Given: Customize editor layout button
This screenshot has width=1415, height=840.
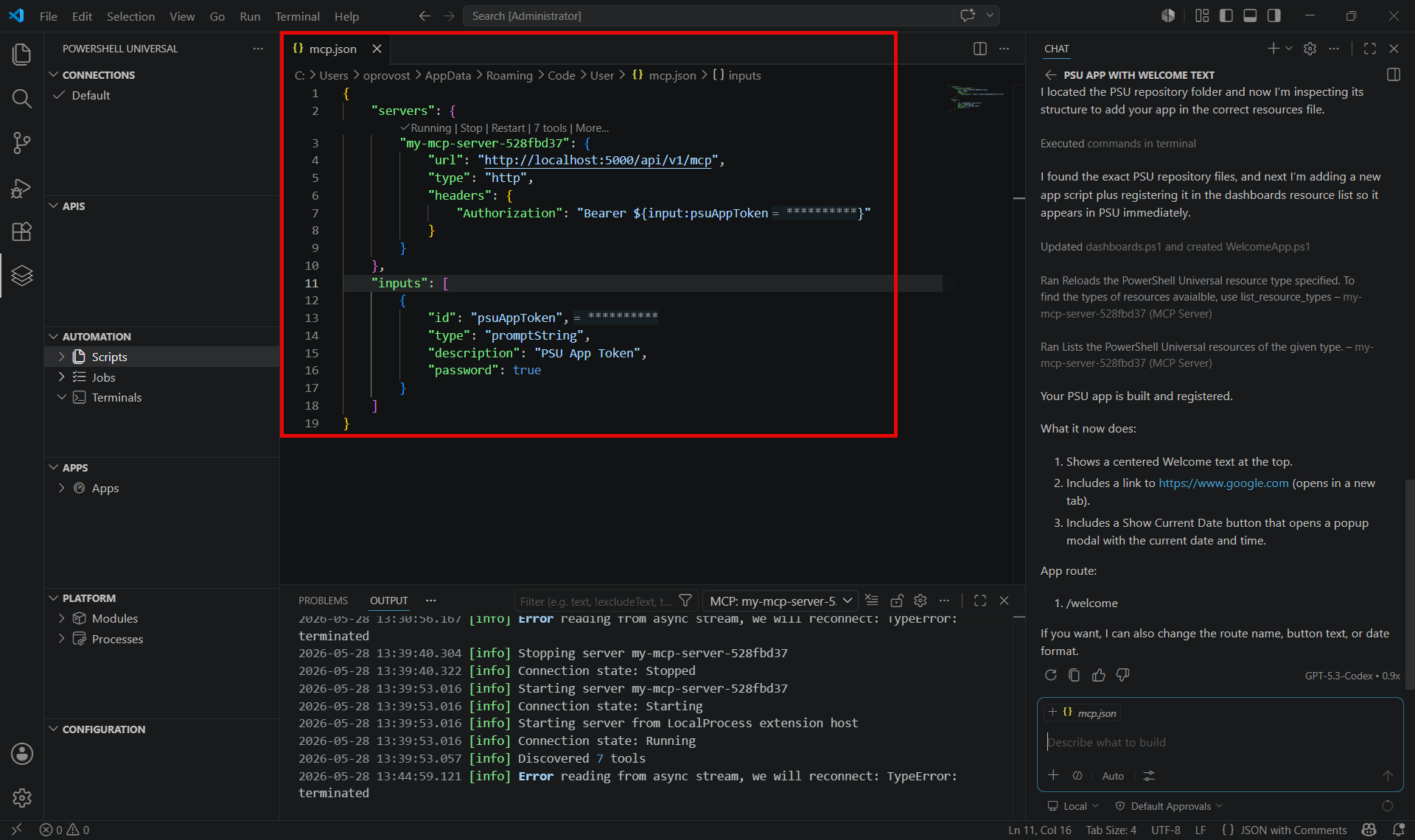Looking at the screenshot, I should click(1202, 15).
